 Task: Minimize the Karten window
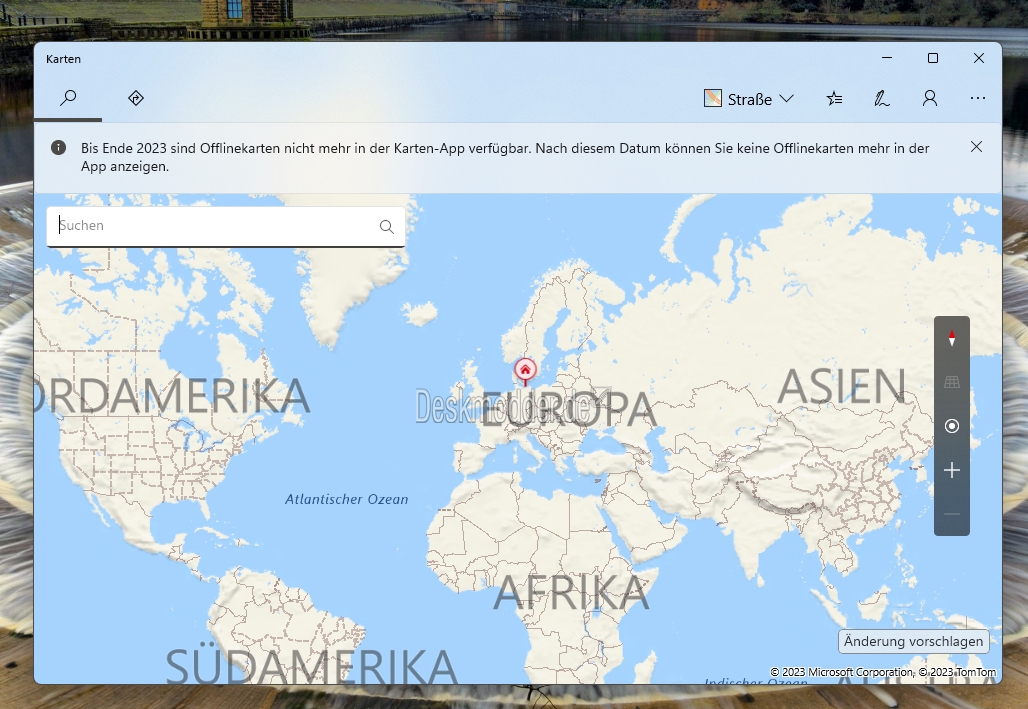(x=887, y=58)
